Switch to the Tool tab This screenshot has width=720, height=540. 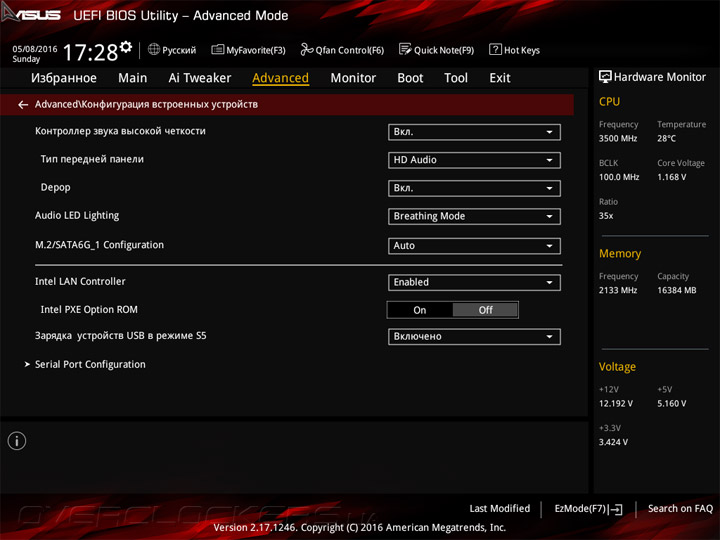tap(456, 78)
